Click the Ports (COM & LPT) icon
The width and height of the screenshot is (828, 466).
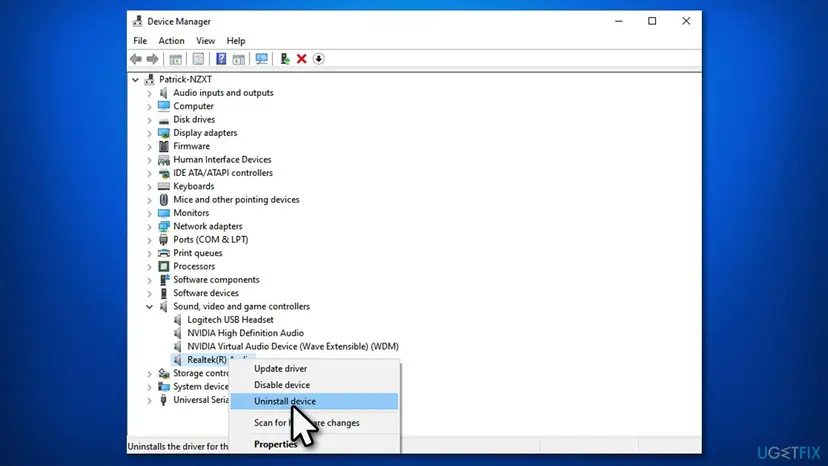click(x=164, y=240)
